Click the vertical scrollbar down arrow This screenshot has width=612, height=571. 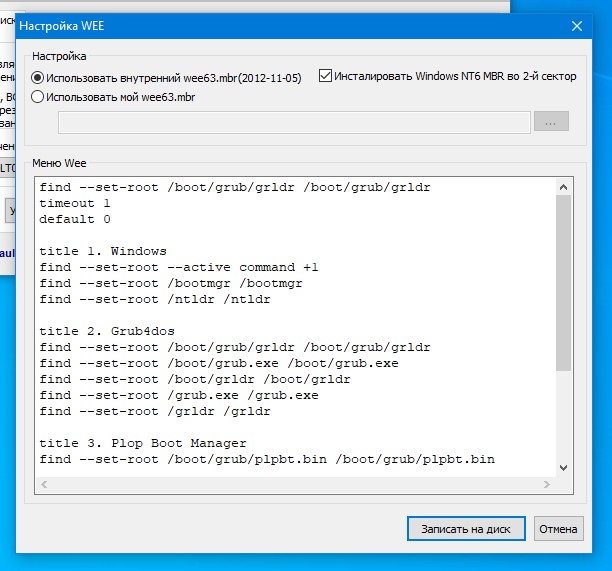point(563,468)
